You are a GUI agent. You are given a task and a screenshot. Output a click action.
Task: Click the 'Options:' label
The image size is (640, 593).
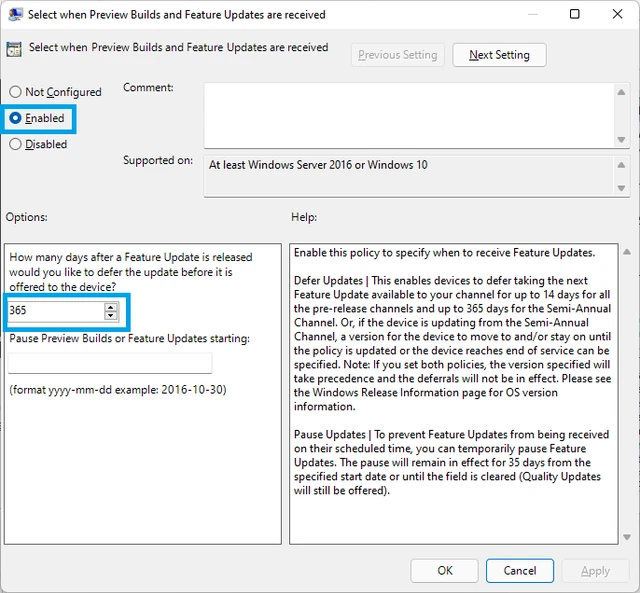[x=27, y=217]
